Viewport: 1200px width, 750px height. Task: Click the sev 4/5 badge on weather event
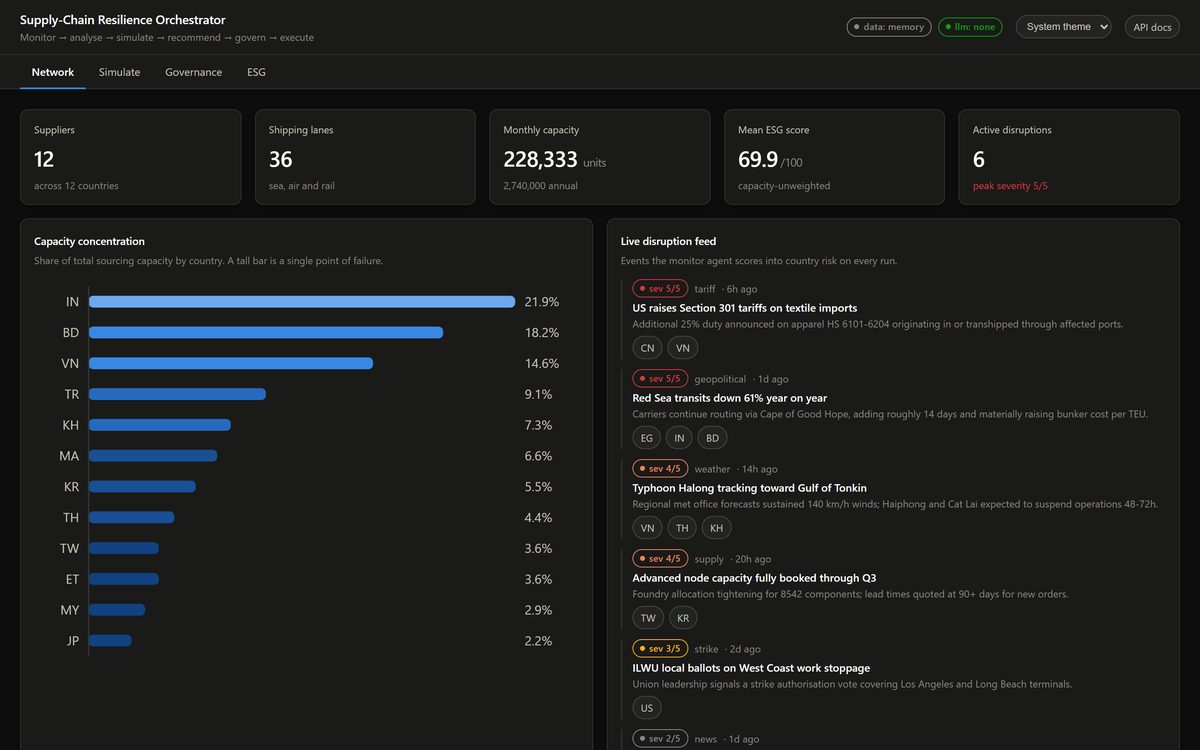(x=660, y=469)
